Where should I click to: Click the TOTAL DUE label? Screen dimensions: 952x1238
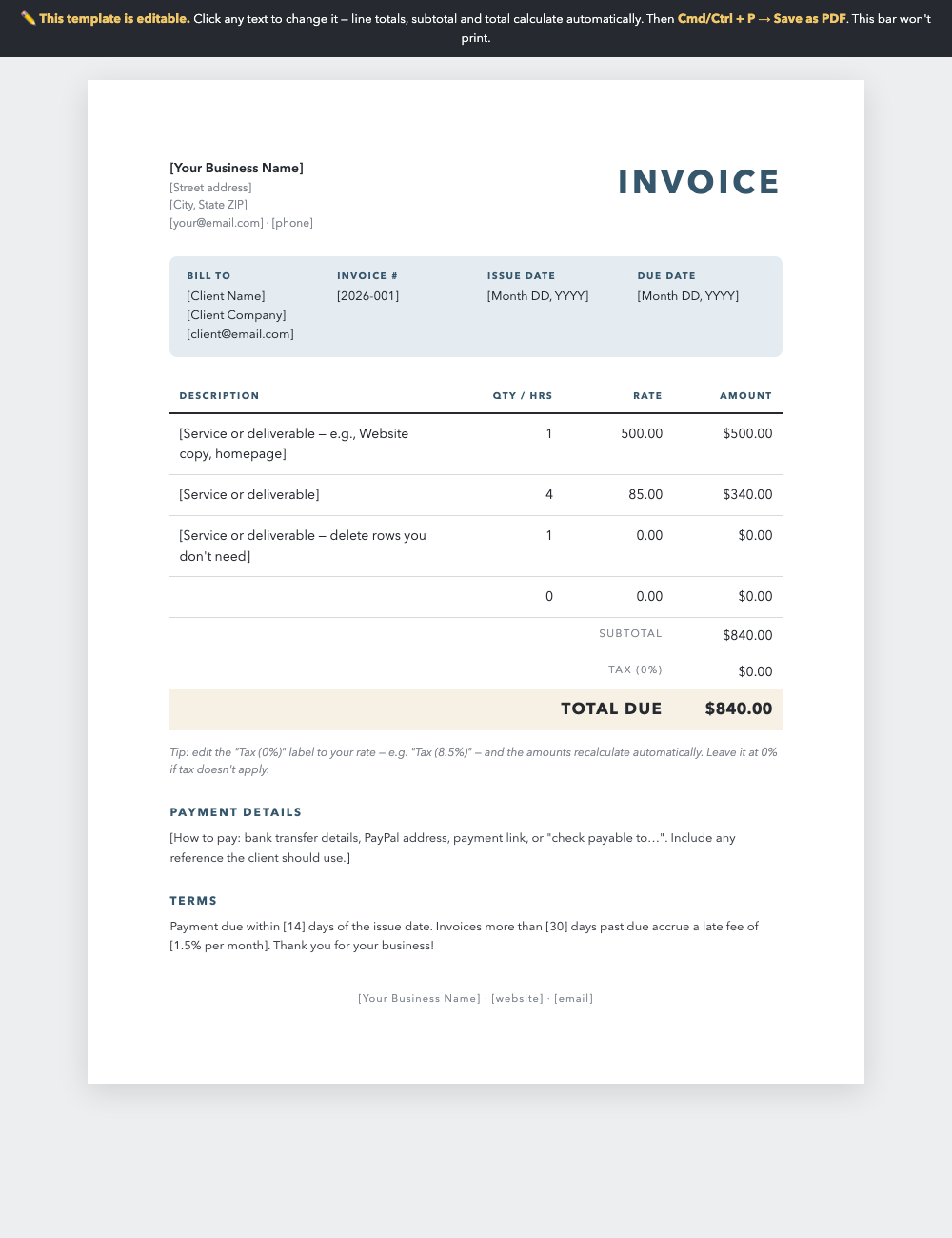611,709
